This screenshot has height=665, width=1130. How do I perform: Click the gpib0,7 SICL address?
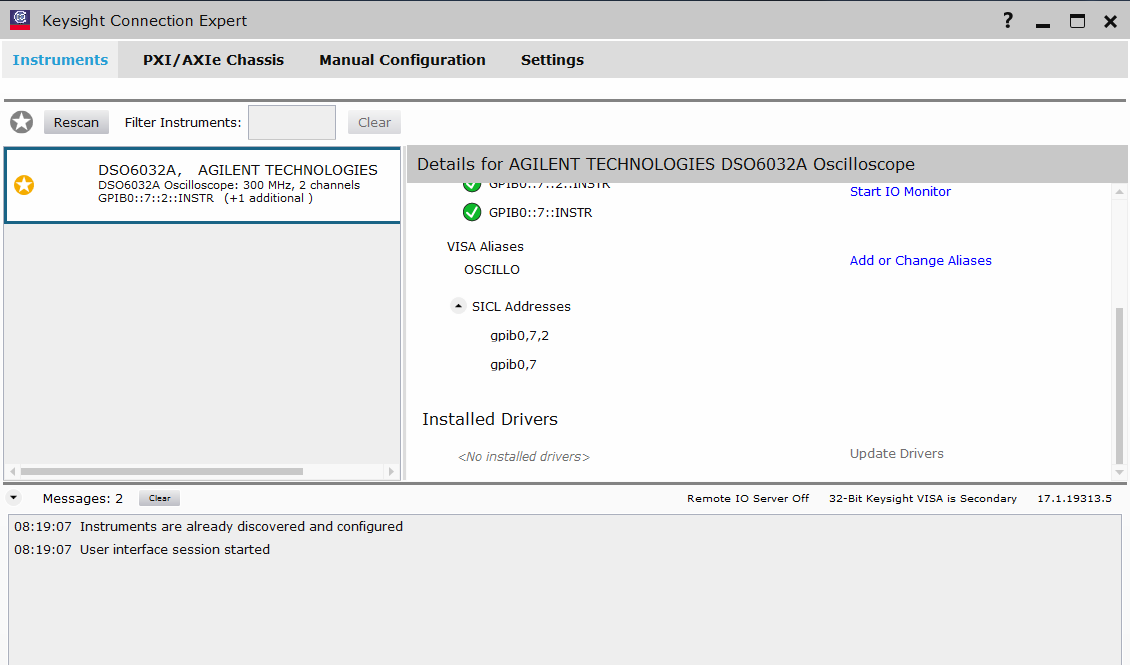[x=513, y=365]
